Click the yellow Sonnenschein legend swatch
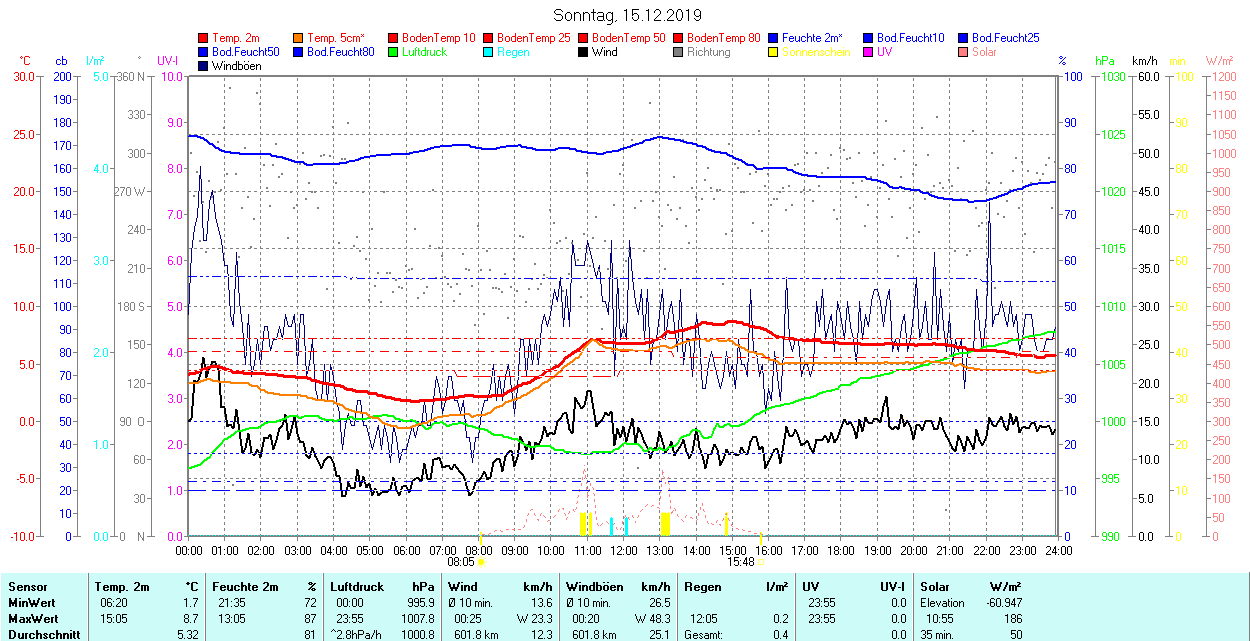Viewport: 1250px width, 641px height. 774,52
